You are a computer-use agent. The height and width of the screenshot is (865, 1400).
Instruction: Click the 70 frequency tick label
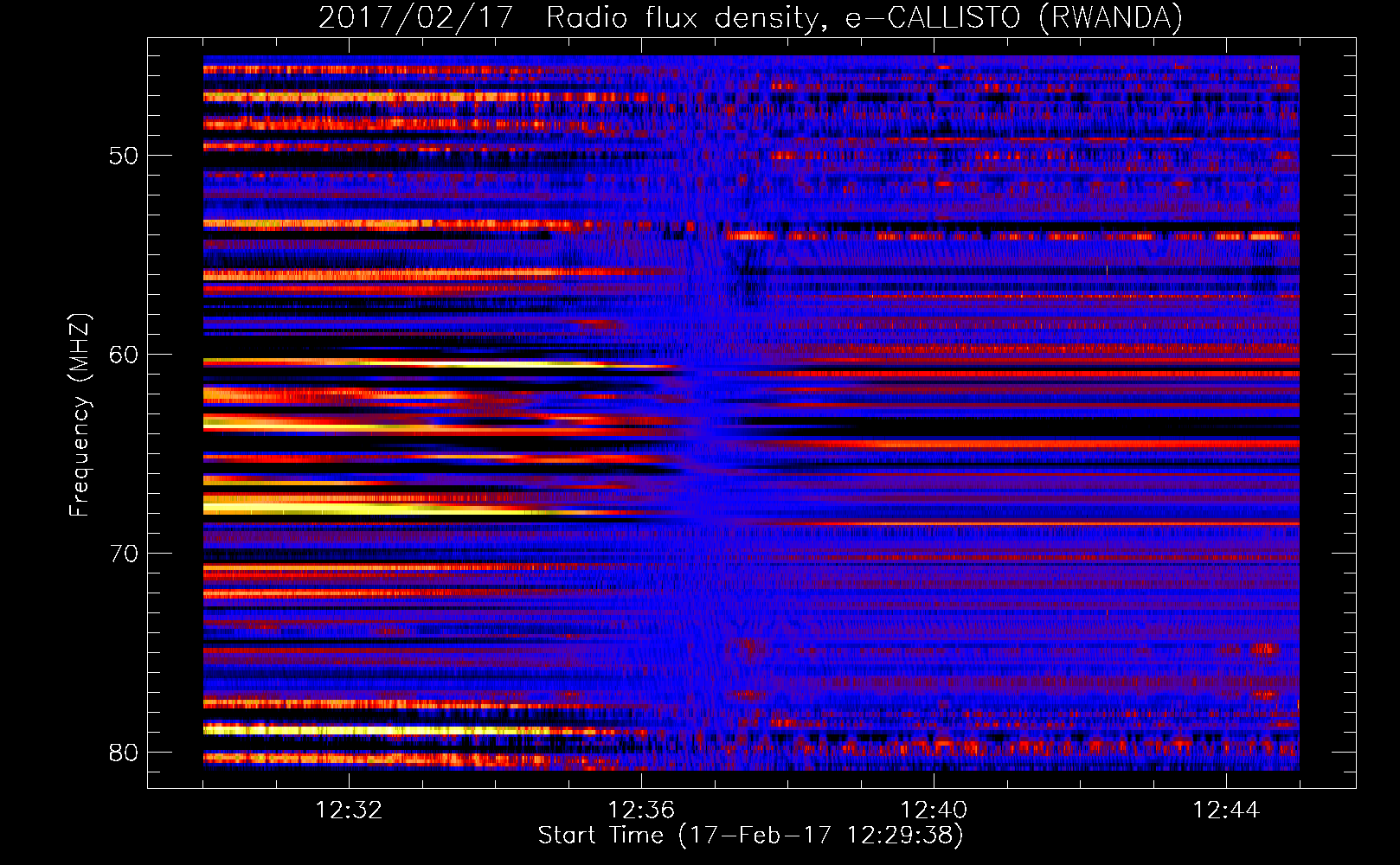point(124,554)
